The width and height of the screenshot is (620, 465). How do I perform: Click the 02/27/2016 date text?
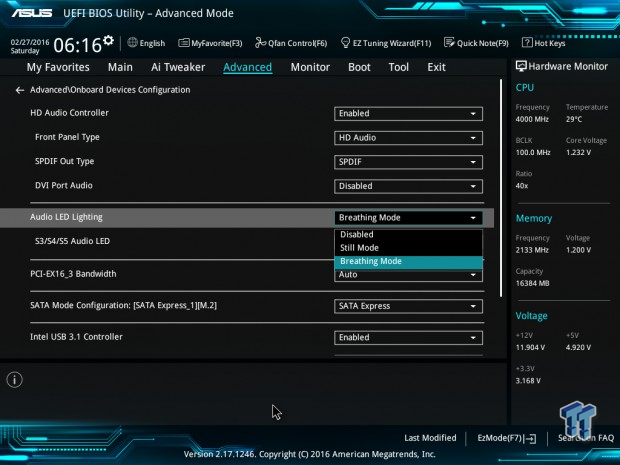(x=30, y=42)
